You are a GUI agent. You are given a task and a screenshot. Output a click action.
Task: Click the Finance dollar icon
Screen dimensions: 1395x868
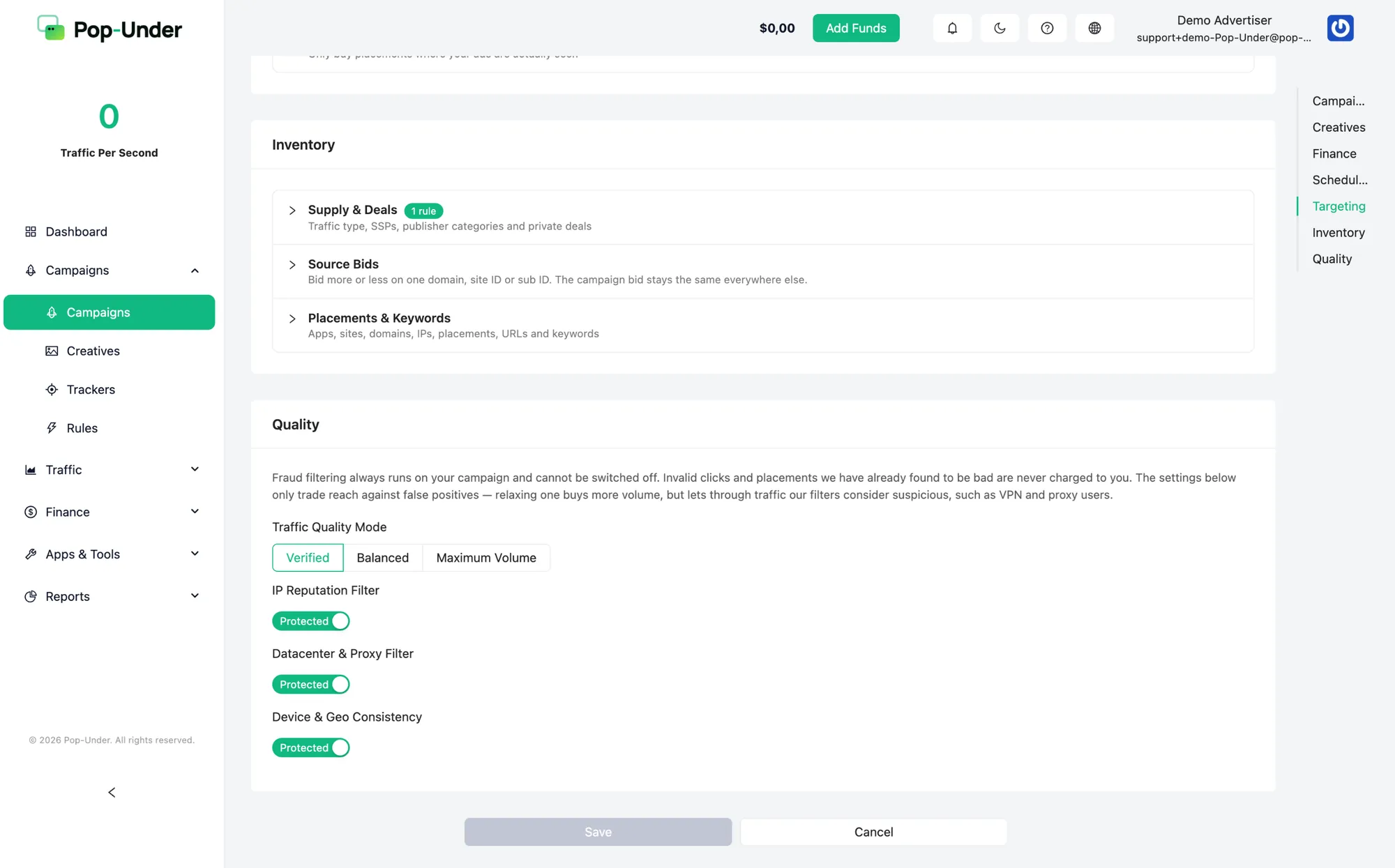(31, 512)
